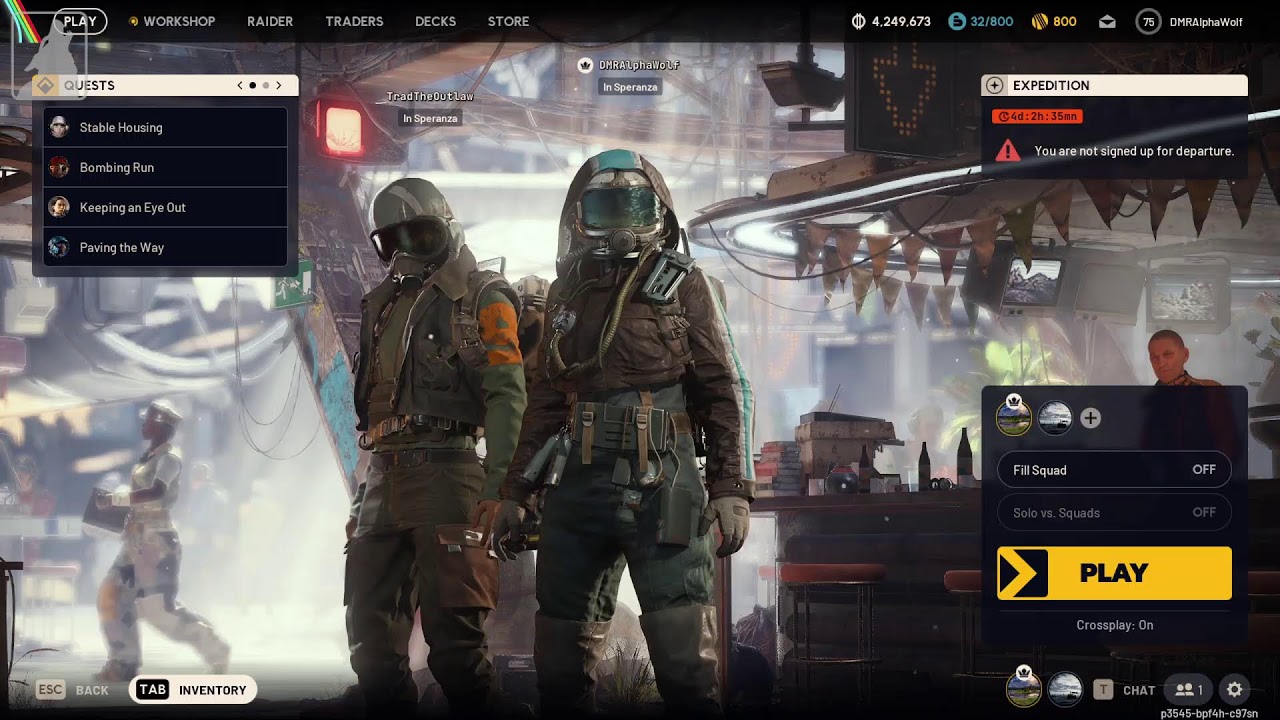Click the red warning triangle icon

pyautogui.click(x=1008, y=151)
